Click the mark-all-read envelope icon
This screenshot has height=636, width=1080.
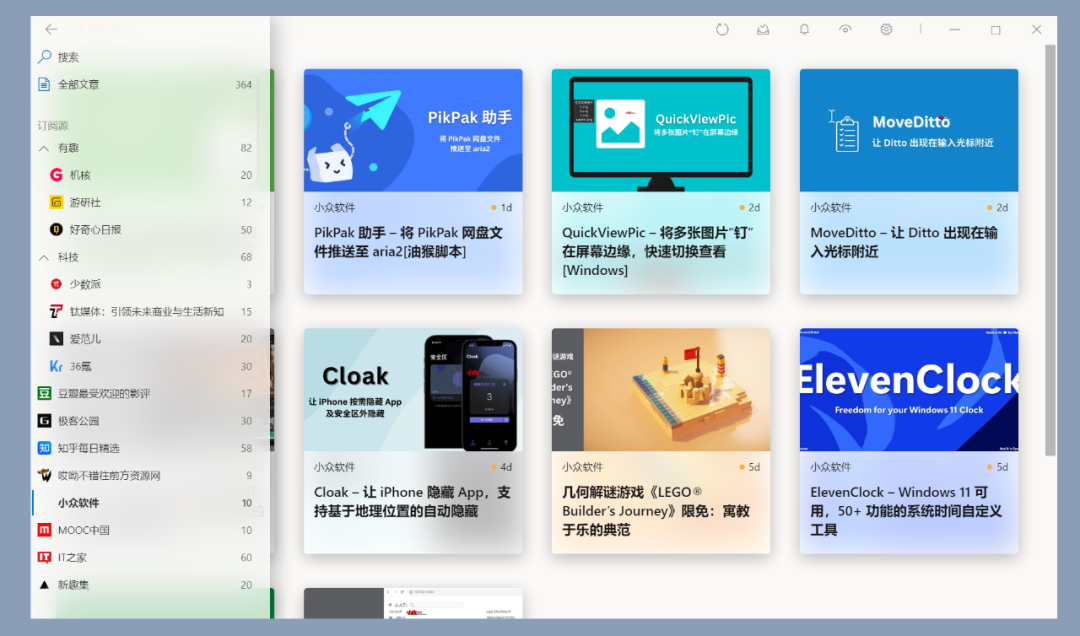(x=762, y=30)
